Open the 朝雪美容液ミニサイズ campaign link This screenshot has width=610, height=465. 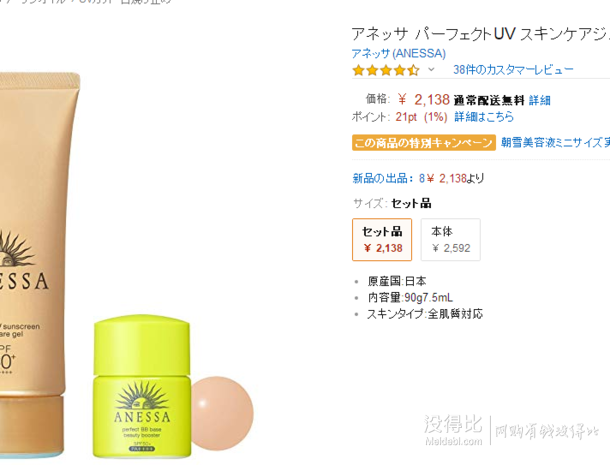pos(555,142)
